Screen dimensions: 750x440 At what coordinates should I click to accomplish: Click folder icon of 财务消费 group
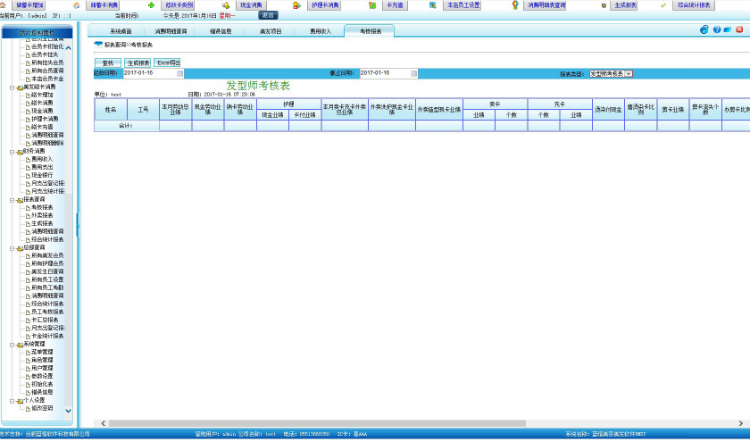click(20, 152)
